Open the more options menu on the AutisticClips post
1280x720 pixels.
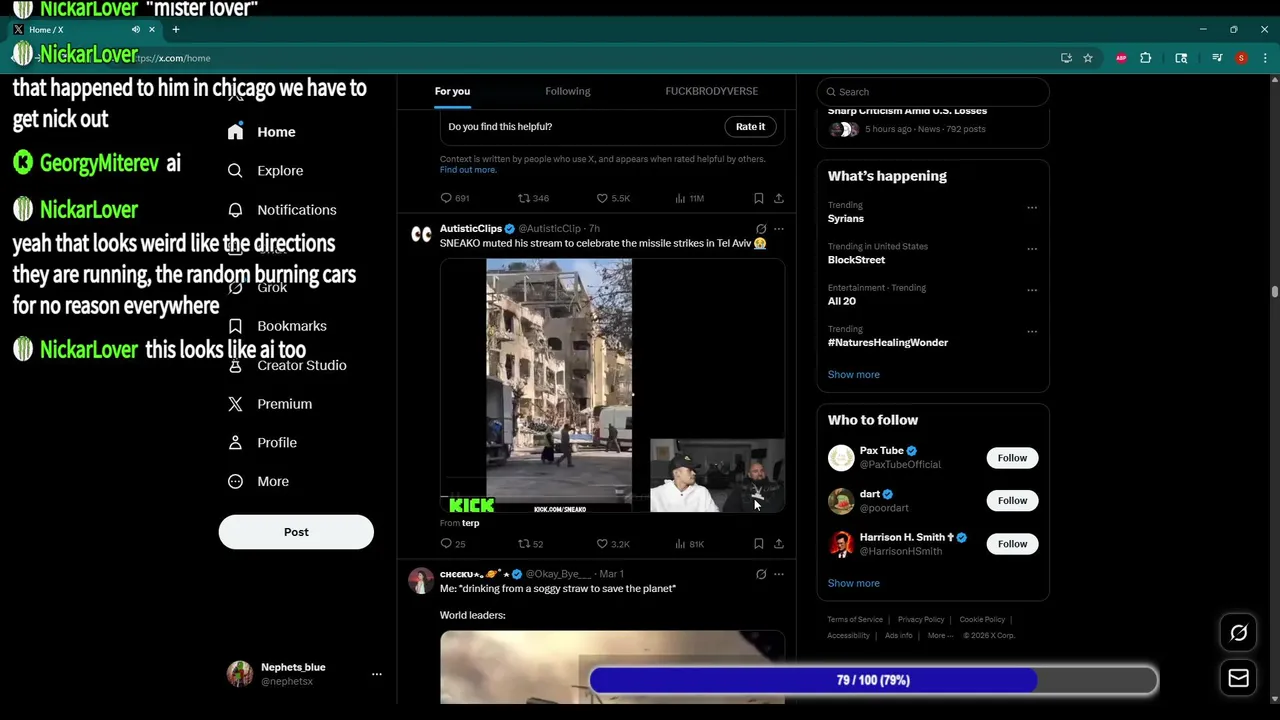(779, 229)
